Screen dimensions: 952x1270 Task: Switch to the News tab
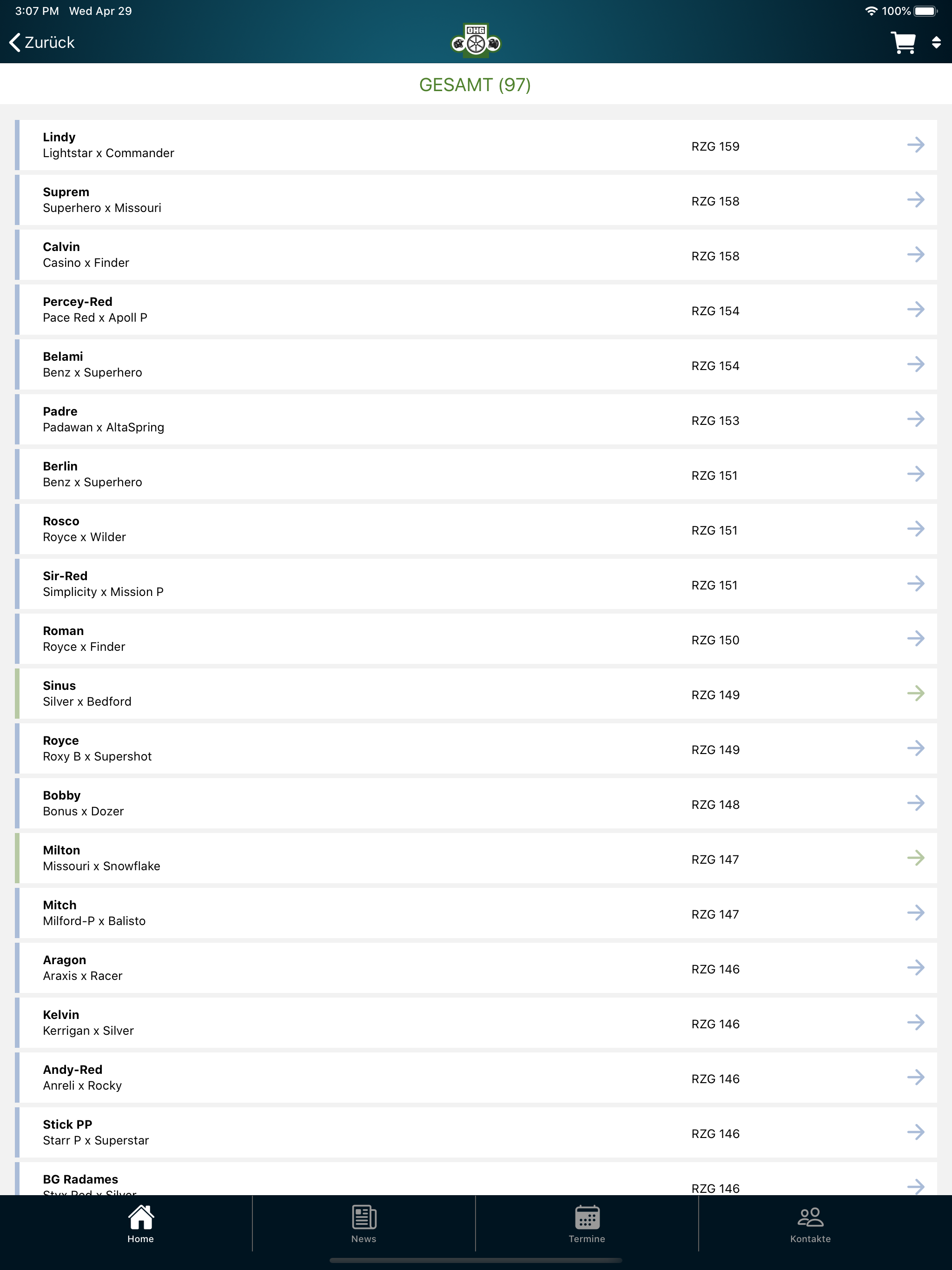(364, 1224)
